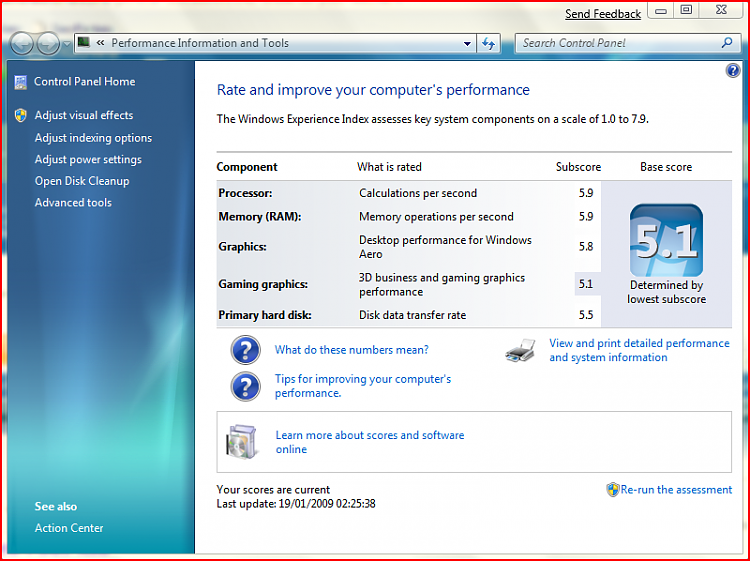Click the search magnifier icon
The width and height of the screenshot is (750, 561).
pos(727,43)
